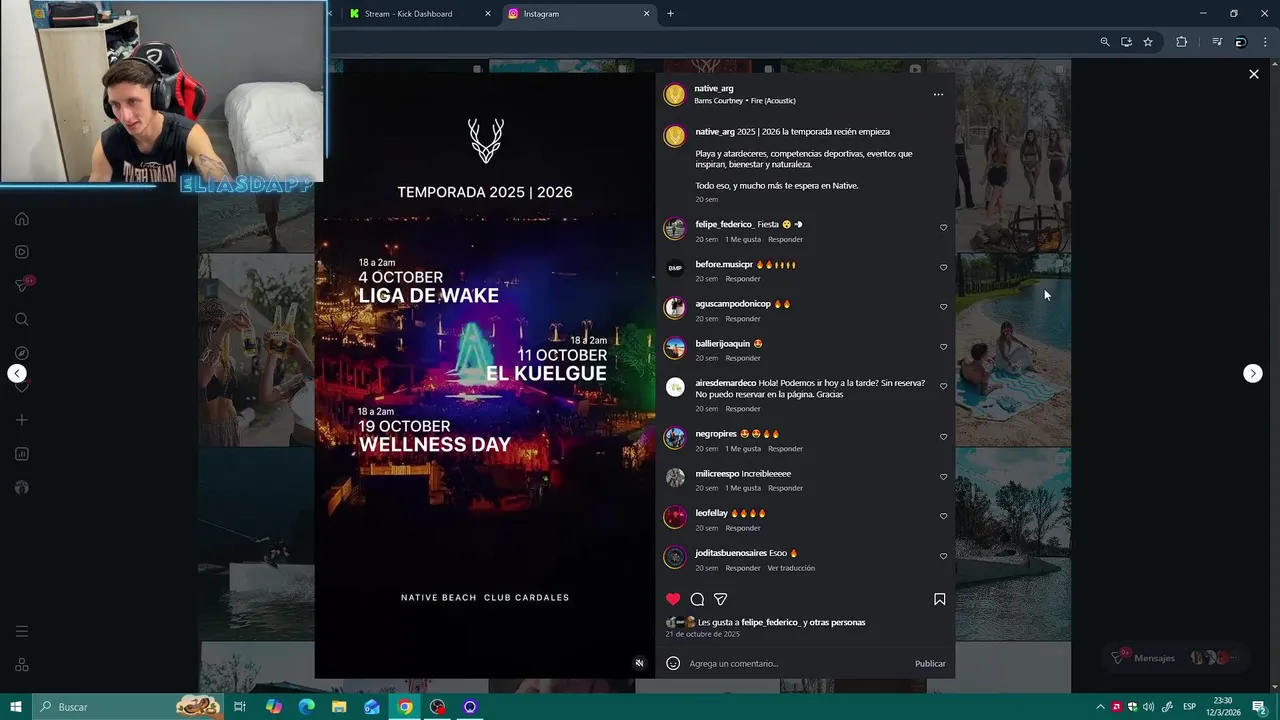
Task: Launch Microsoft Edge from taskbar
Action: [x=306, y=707]
